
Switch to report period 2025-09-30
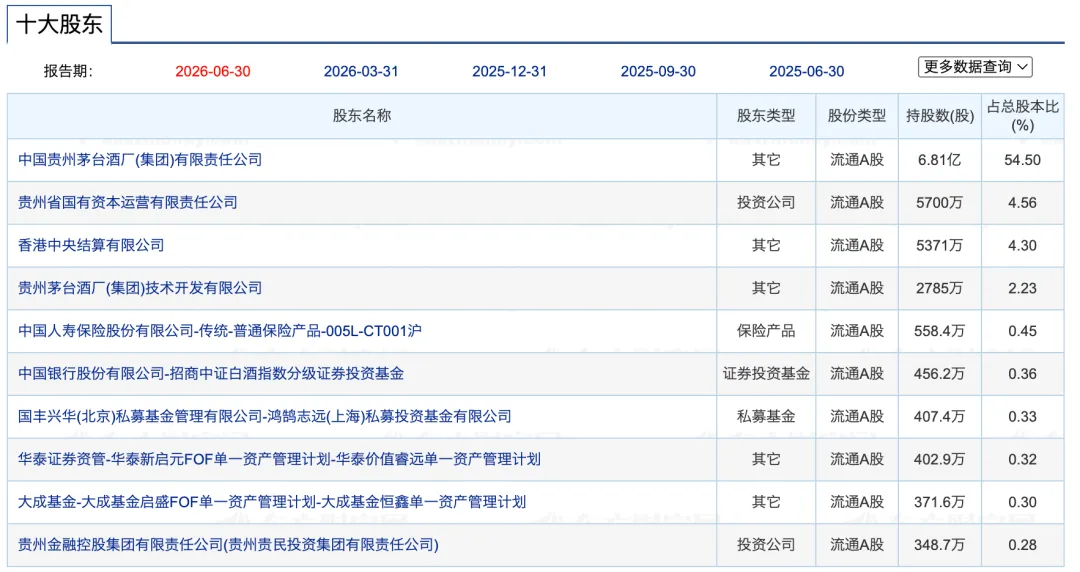(658, 72)
